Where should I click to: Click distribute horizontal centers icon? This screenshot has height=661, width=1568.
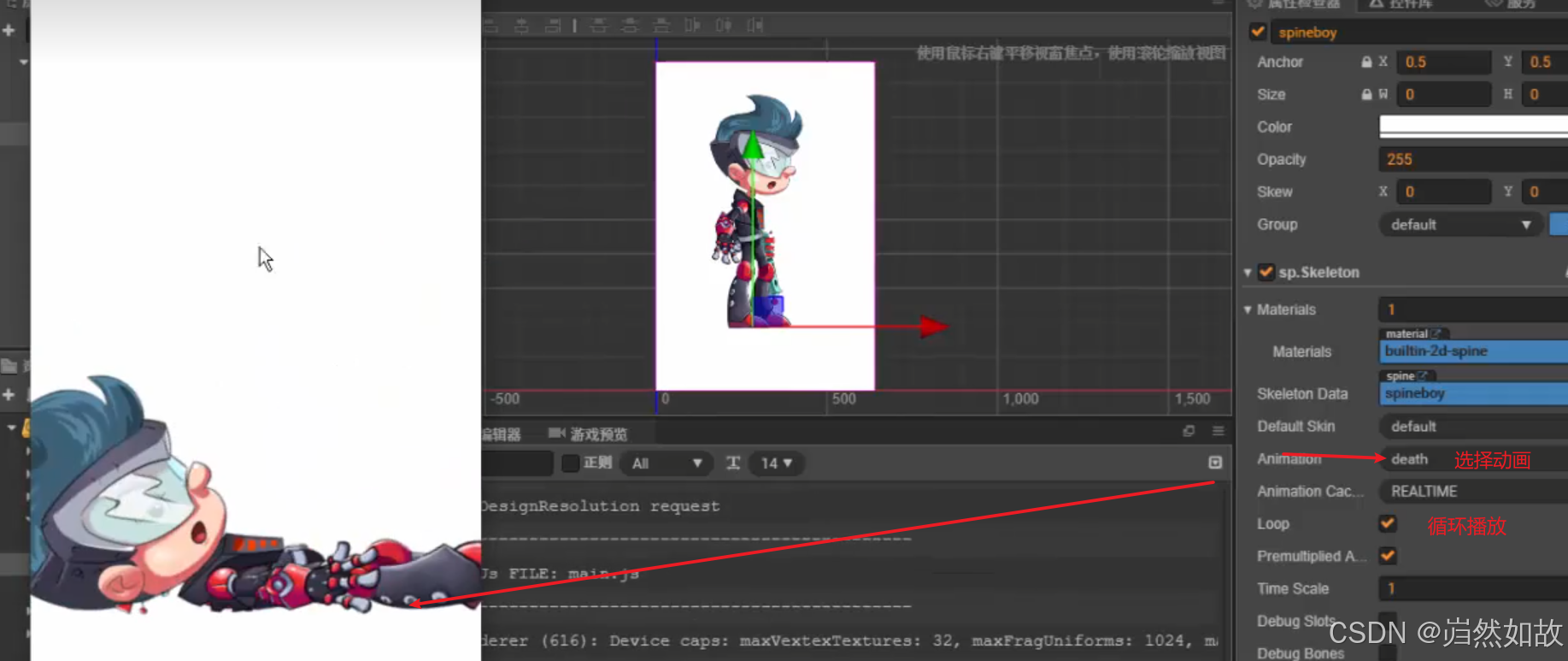point(723,26)
